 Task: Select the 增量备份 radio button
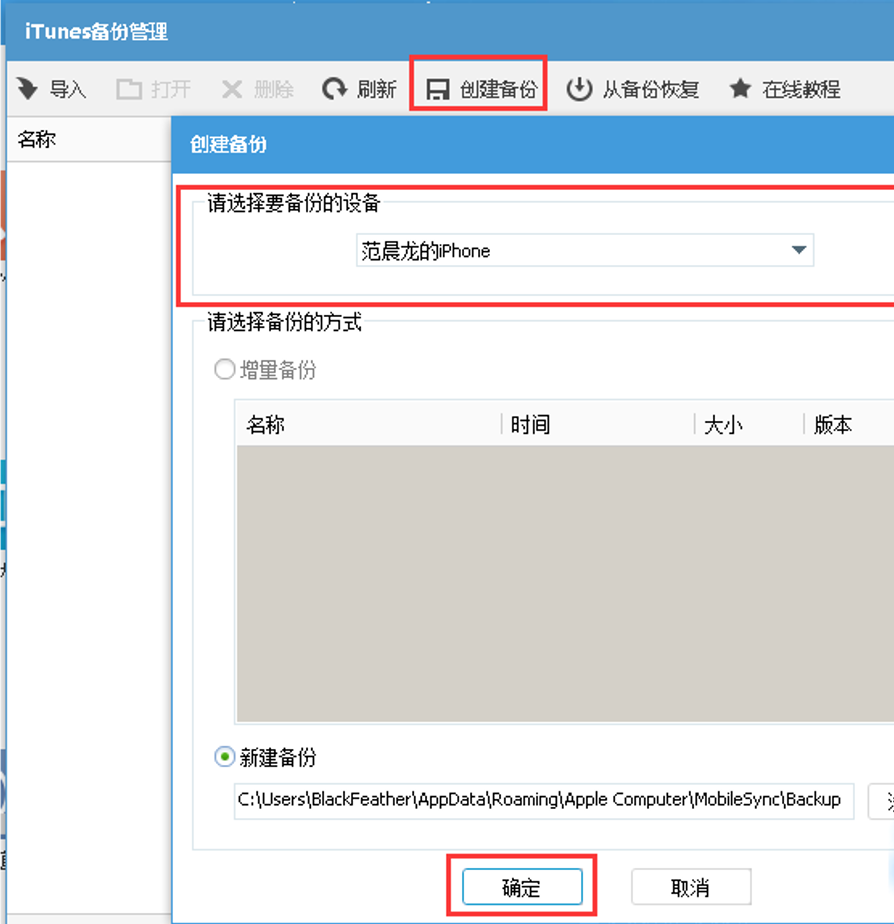[225, 369]
